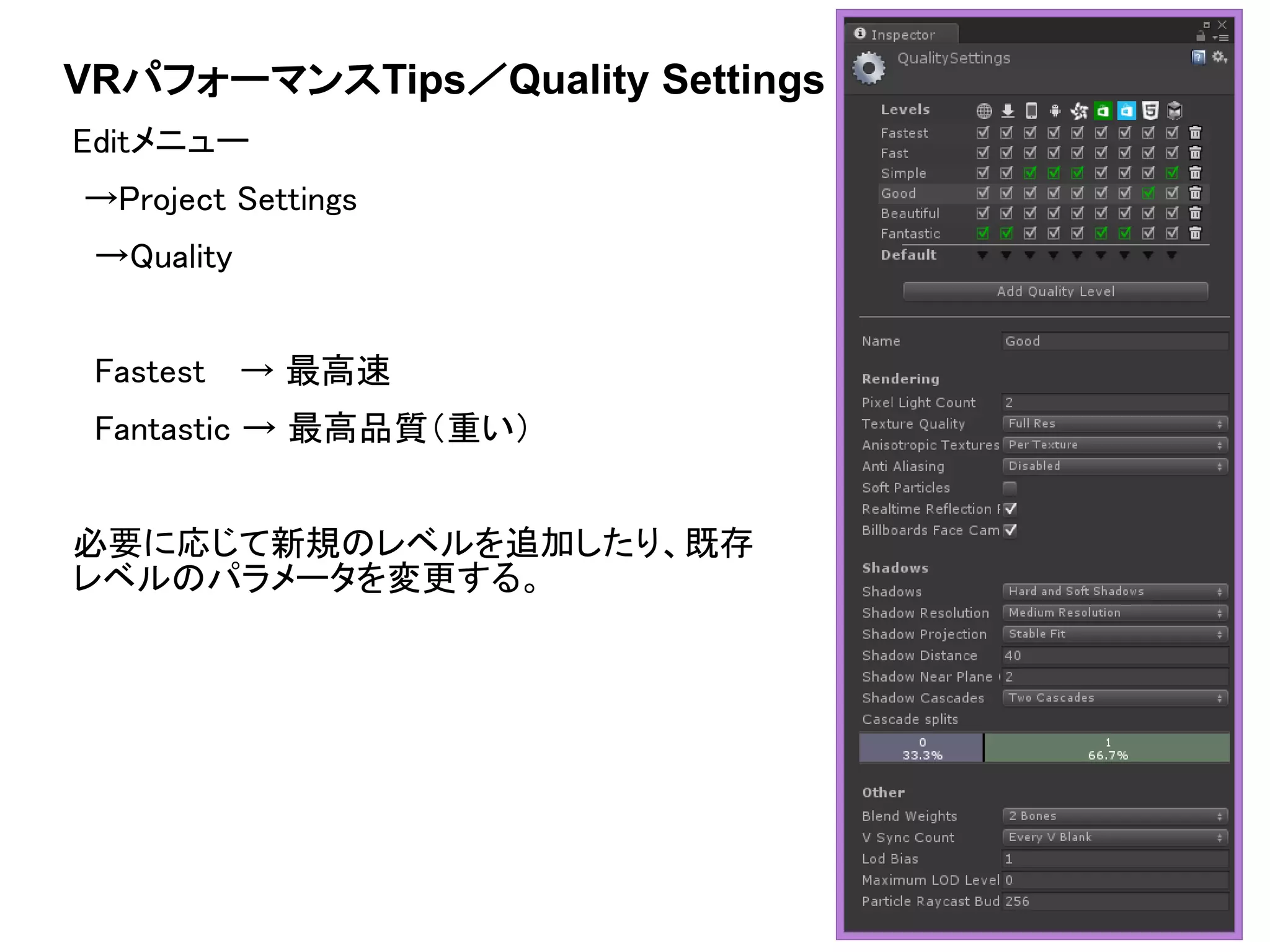Image resolution: width=1270 pixels, height=952 pixels.
Task: Delete the Fast quality level with trash icon
Action: [1195, 152]
